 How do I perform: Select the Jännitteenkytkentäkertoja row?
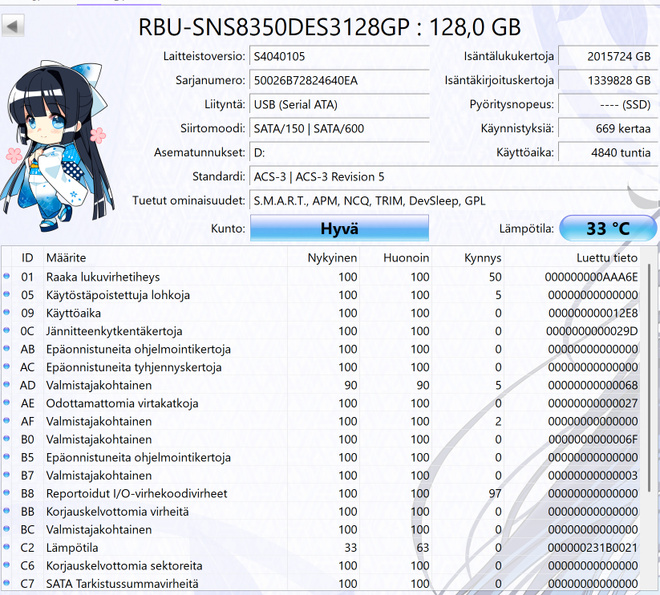point(321,331)
